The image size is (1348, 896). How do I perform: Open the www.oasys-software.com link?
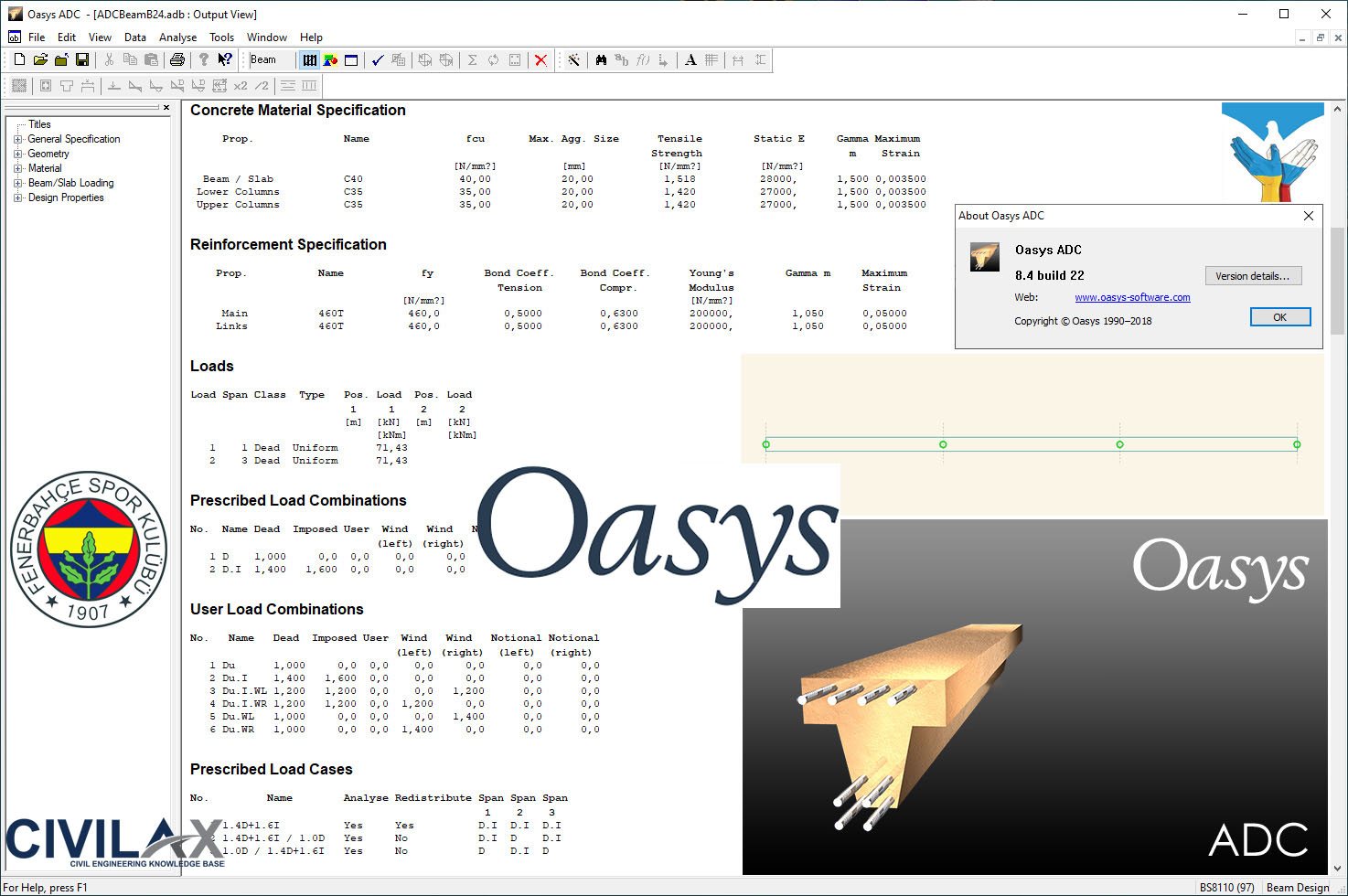pos(1131,297)
